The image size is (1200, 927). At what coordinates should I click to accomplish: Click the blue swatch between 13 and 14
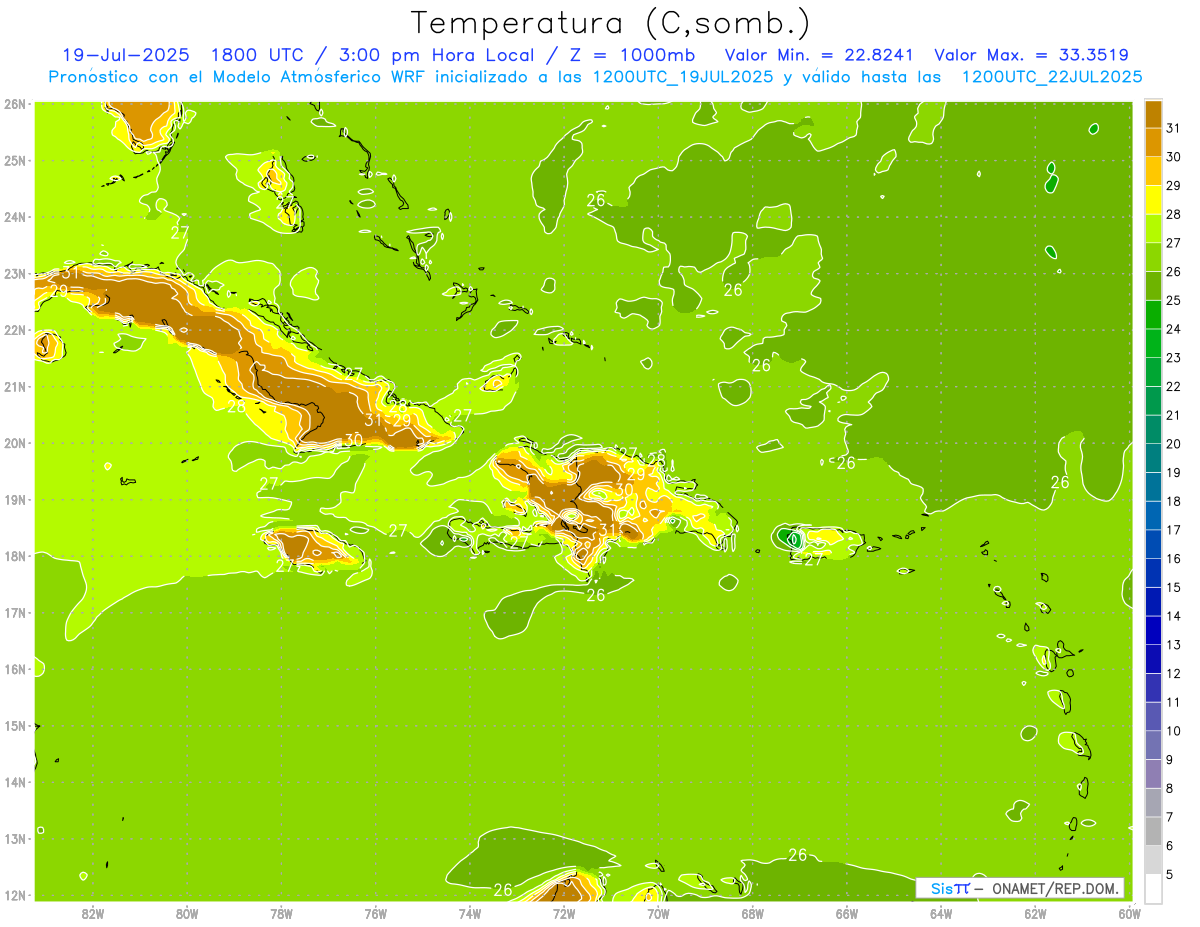click(x=1153, y=630)
